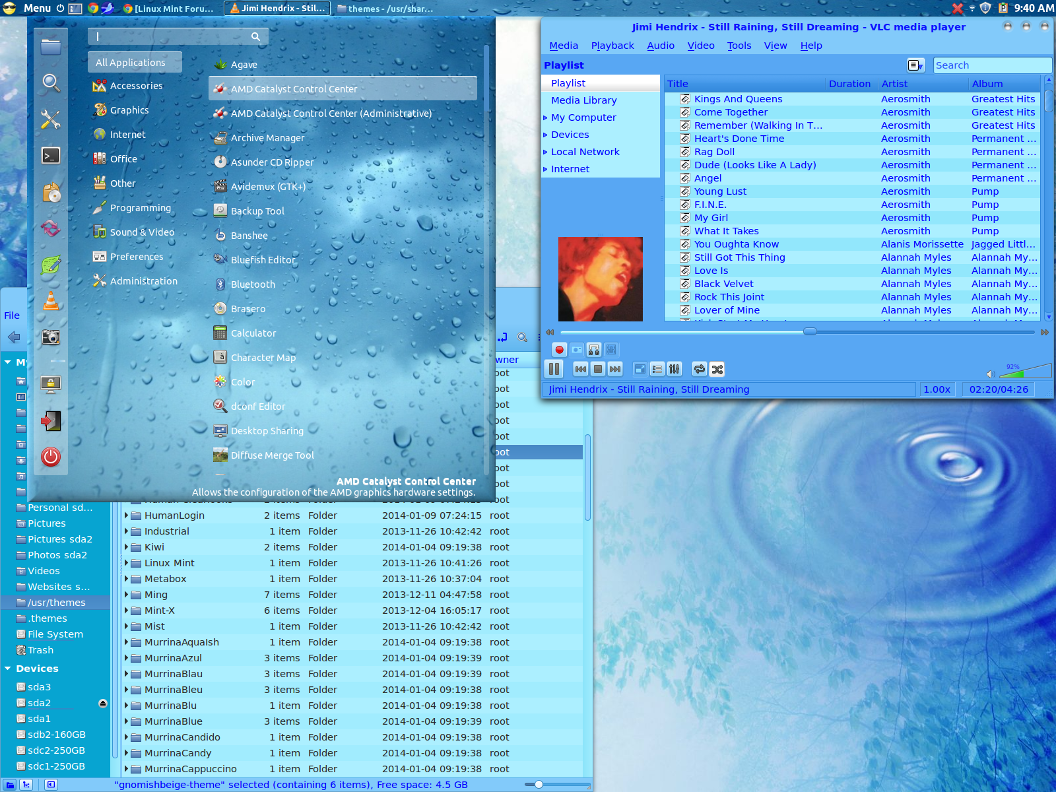This screenshot has height=792, width=1056.
Task: Click the terminal favorite in menu sidebar
Action: pos(51,156)
